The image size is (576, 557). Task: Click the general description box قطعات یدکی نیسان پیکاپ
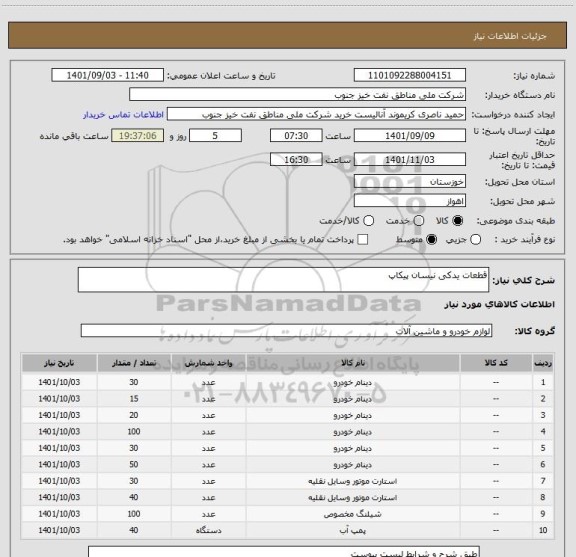283,280
